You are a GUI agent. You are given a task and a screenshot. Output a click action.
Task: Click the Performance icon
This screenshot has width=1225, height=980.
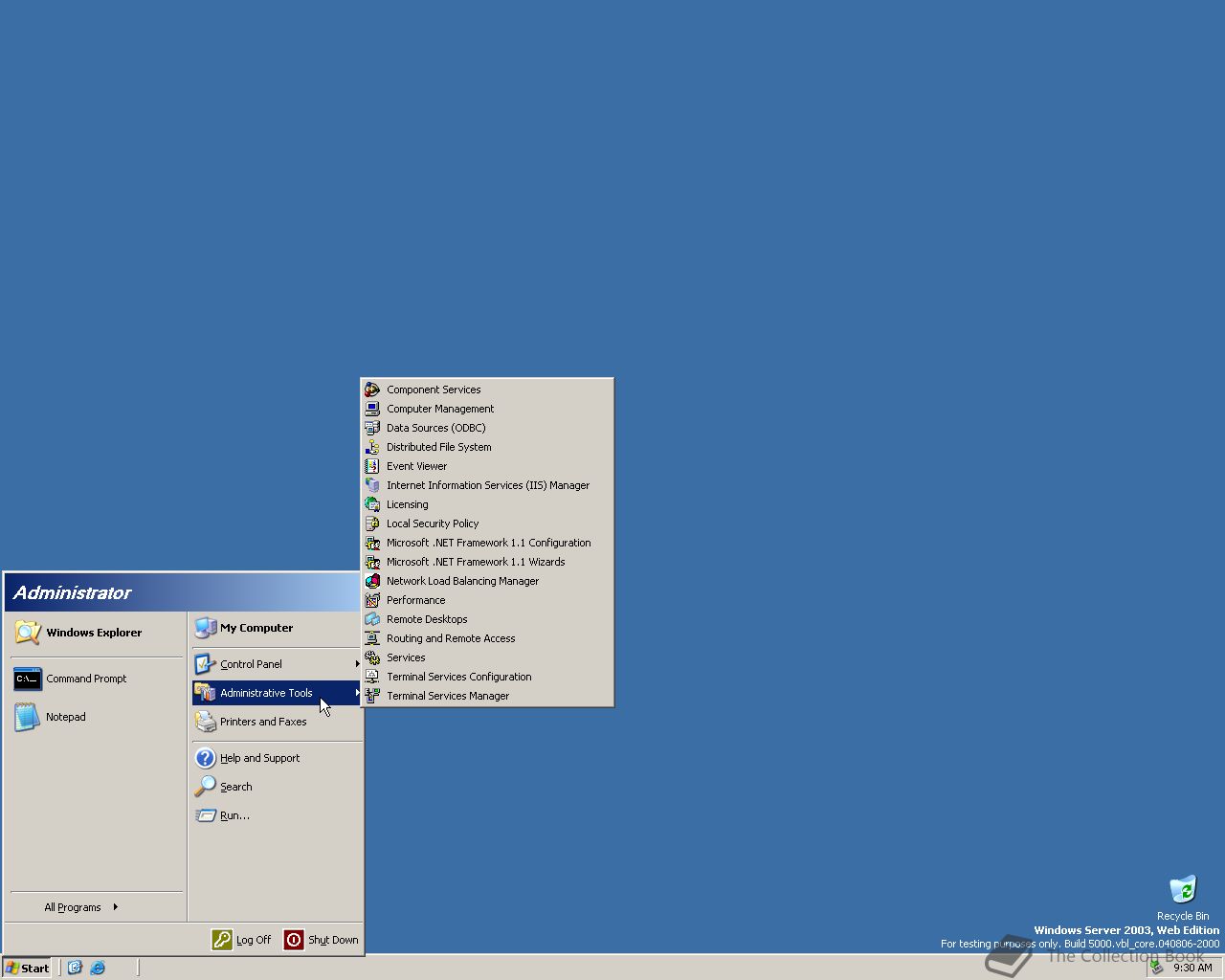coord(372,600)
